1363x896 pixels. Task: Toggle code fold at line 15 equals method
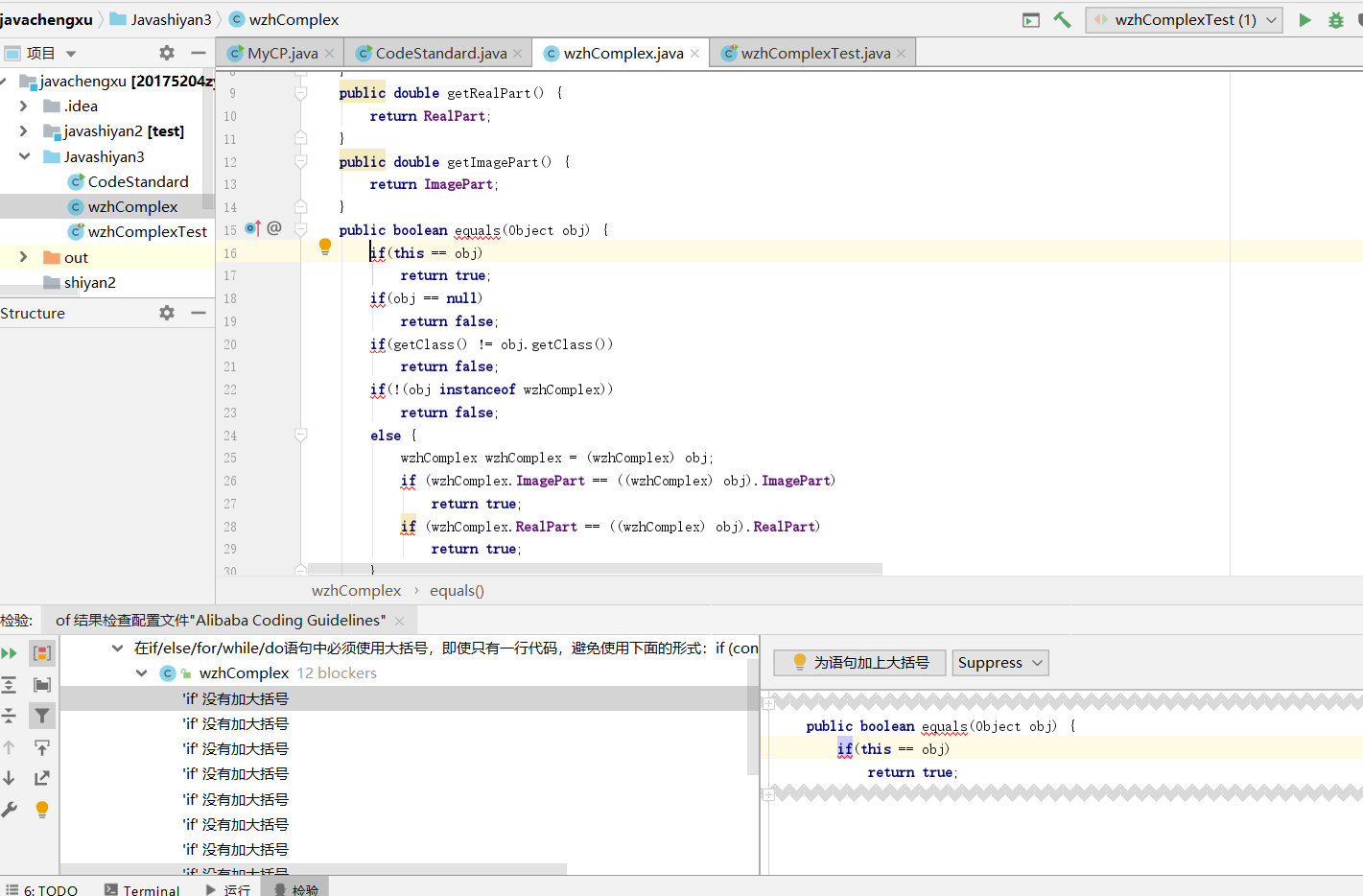[x=300, y=230]
